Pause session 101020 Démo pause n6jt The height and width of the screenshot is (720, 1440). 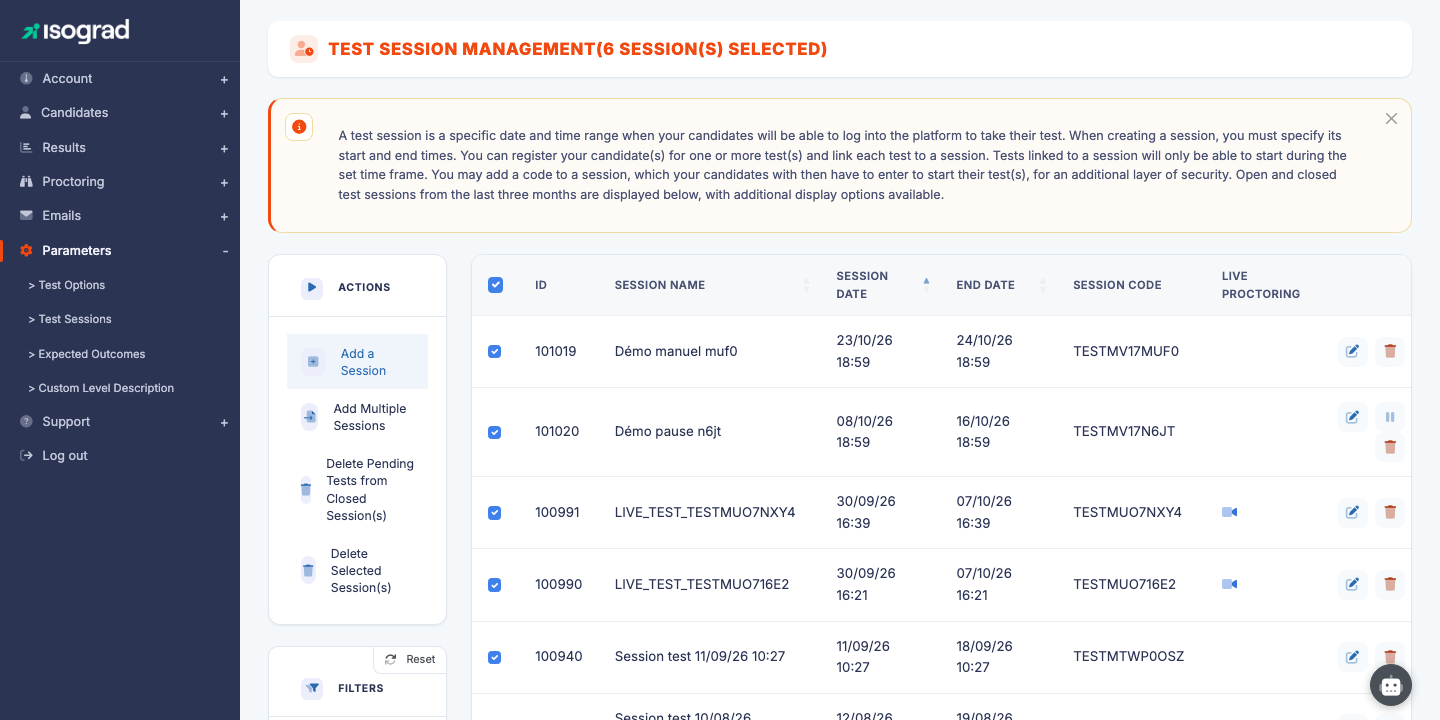point(1390,417)
